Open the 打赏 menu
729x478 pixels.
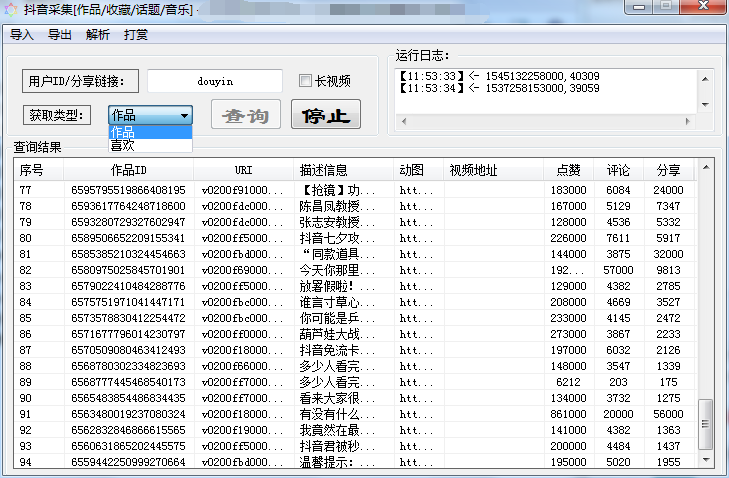(x=136, y=35)
